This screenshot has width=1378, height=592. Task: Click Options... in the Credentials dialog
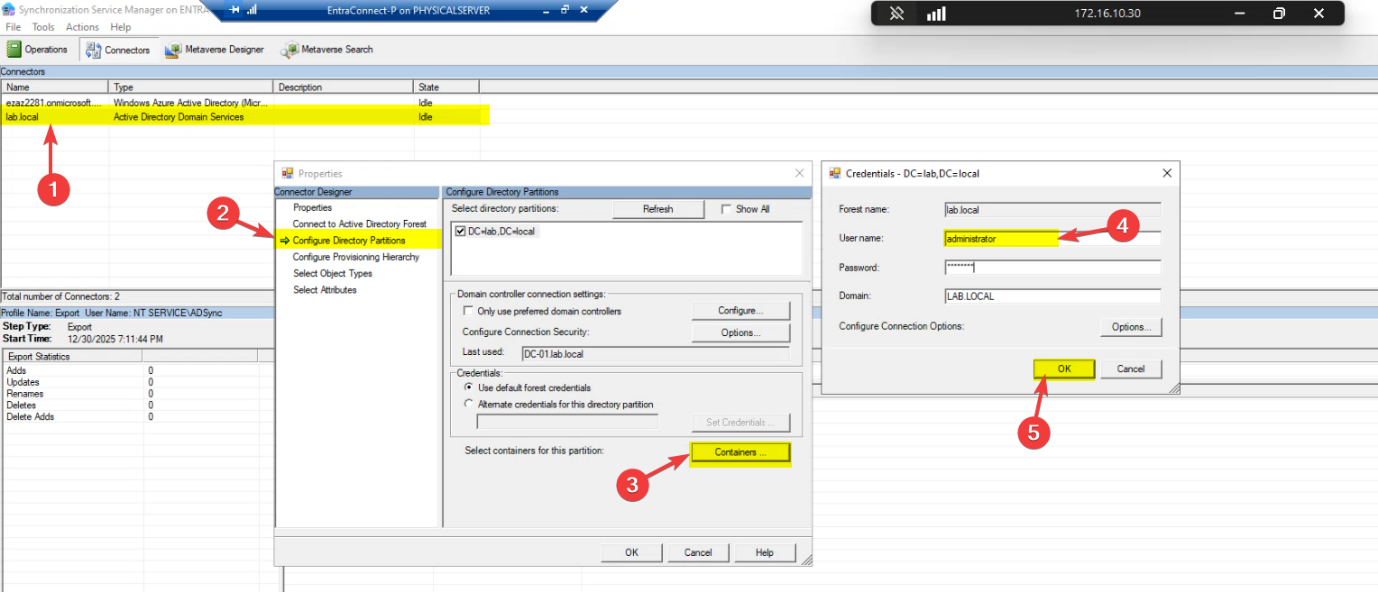tap(1131, 327)
